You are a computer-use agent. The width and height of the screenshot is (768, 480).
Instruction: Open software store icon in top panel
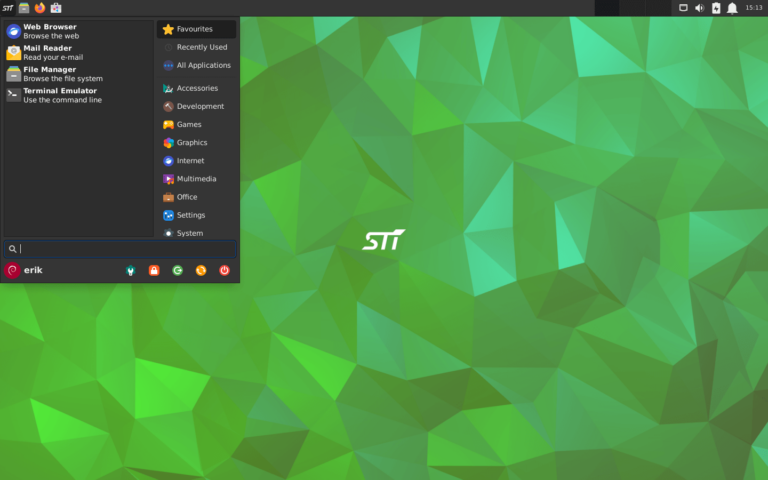tap(56, 8)
